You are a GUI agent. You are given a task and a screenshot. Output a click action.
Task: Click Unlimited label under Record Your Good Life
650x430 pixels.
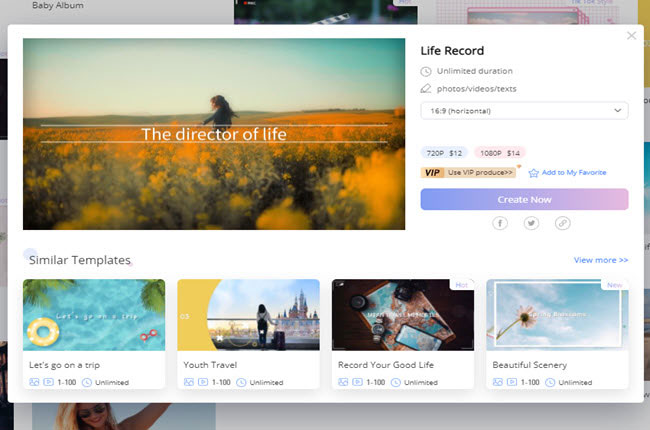click(421, 382)
